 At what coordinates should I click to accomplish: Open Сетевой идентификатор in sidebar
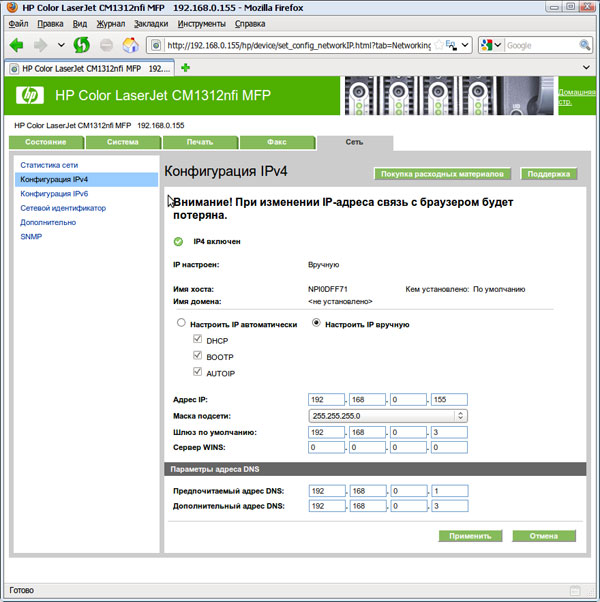point(63,208)
